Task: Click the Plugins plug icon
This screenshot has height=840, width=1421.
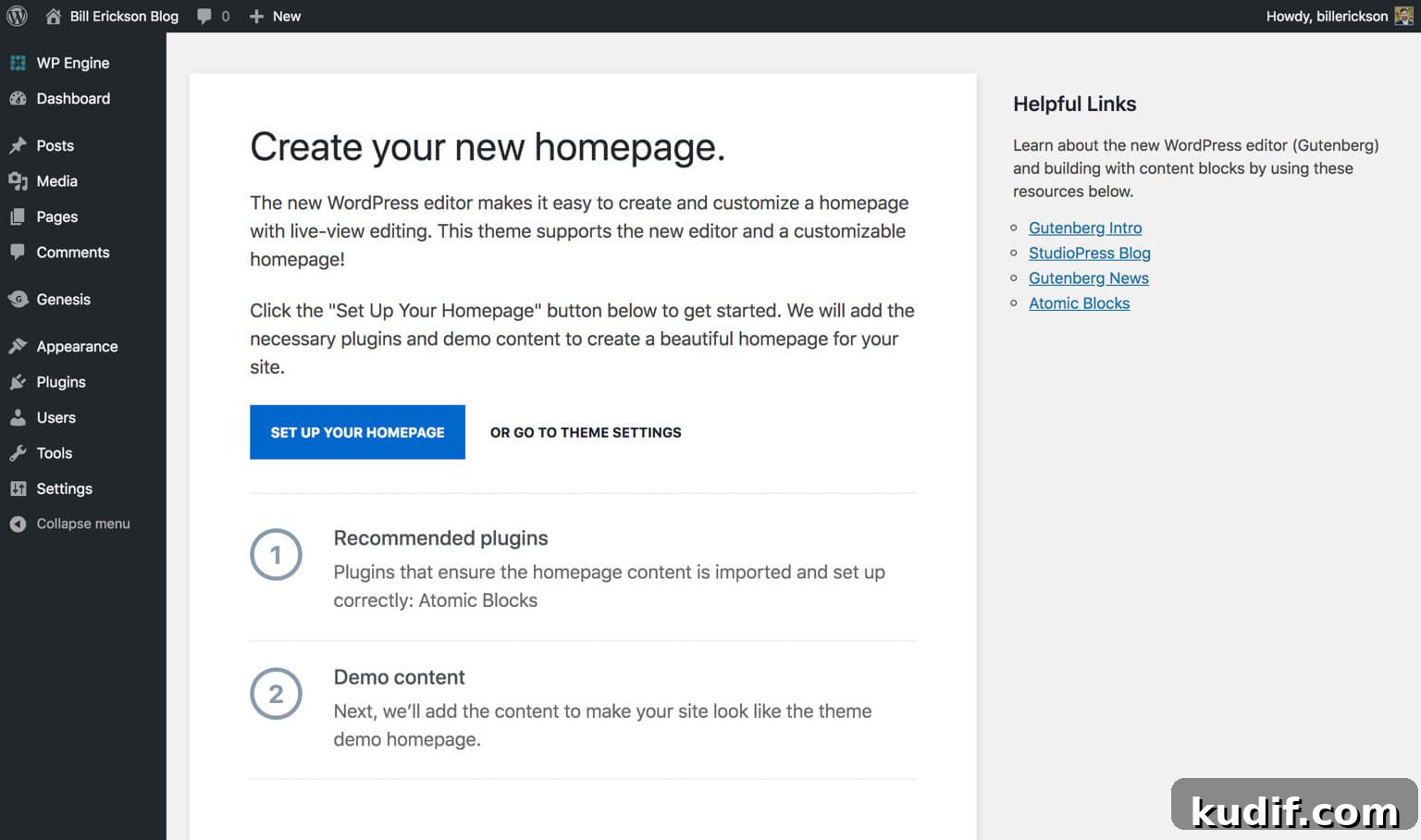Action: tap(18, 382)
